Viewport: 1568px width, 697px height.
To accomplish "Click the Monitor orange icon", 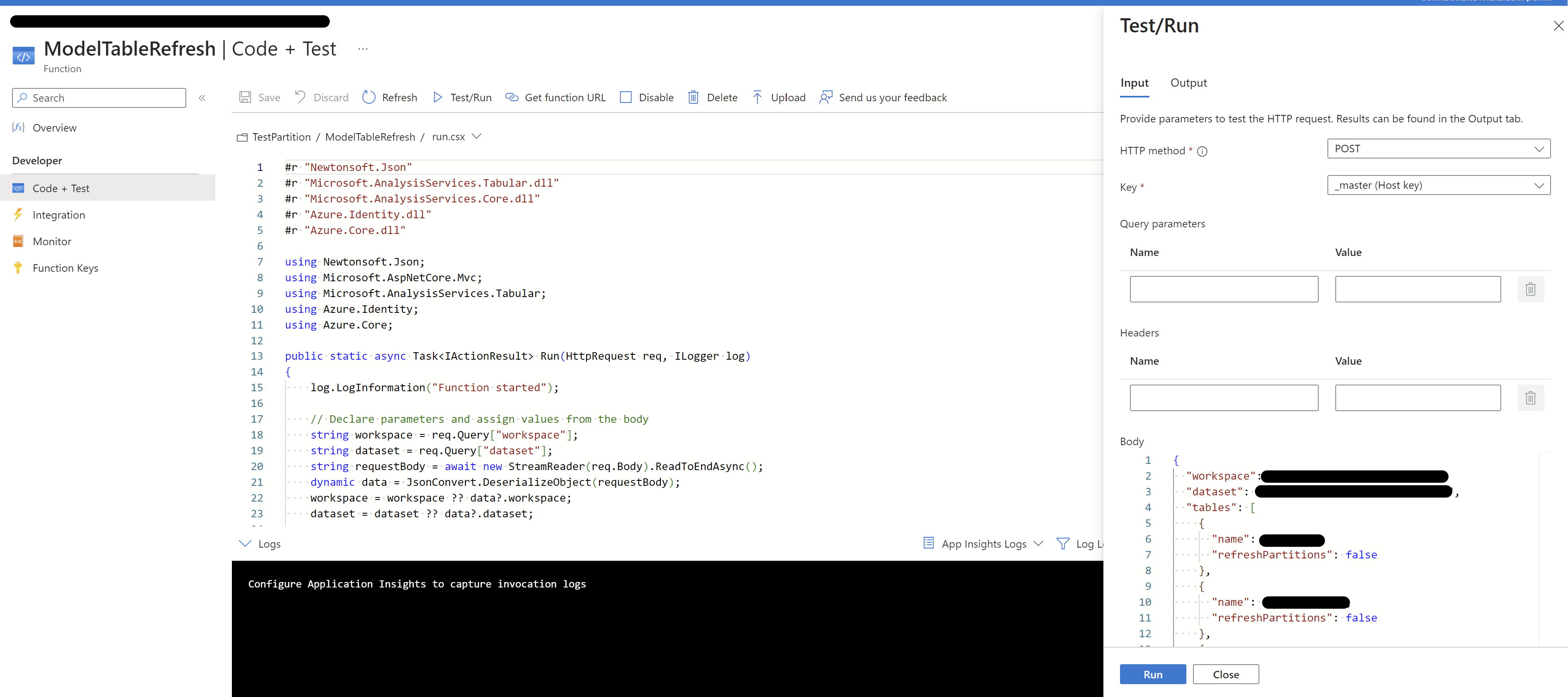I will [18, 241].
